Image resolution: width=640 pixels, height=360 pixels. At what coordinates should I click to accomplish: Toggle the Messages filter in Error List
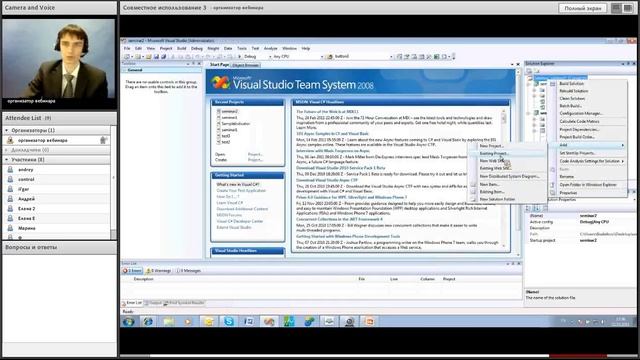(x=189, y=271)
